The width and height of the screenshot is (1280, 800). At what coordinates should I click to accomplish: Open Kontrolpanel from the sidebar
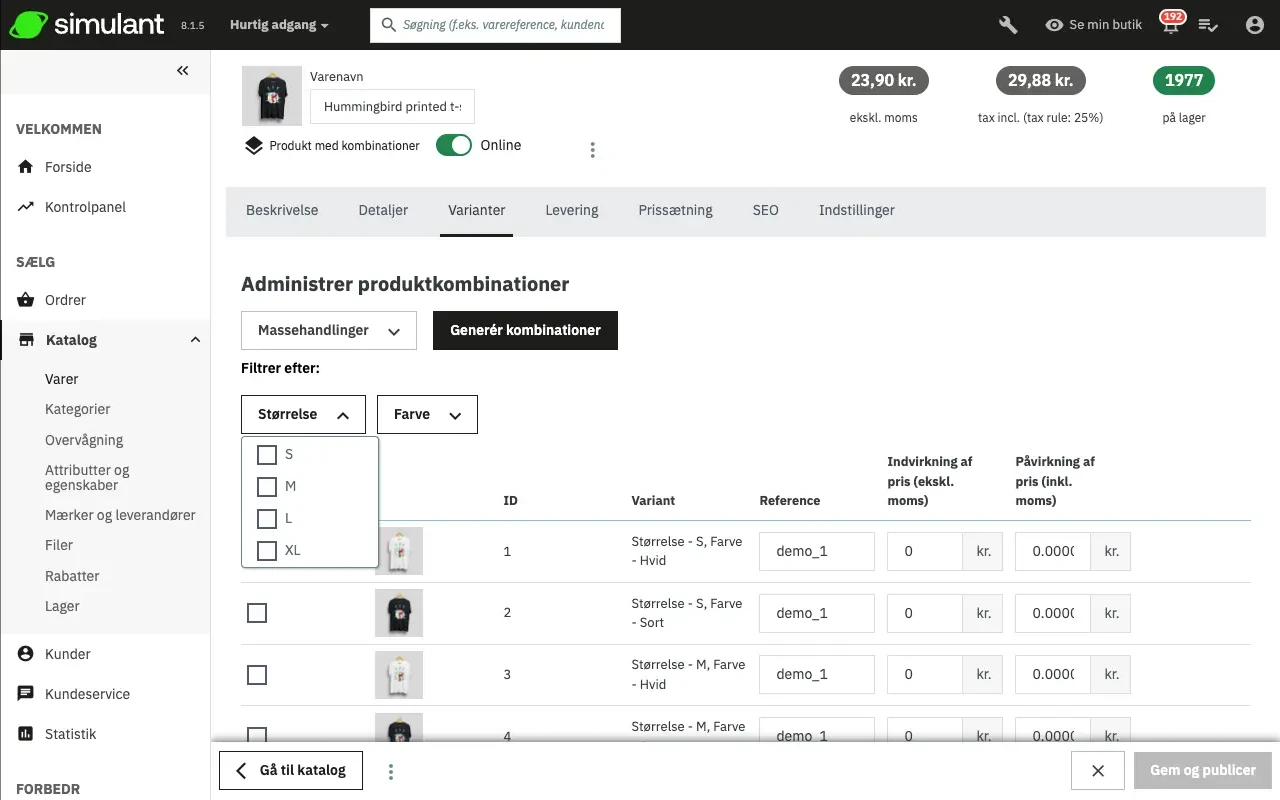pos(85,207)
